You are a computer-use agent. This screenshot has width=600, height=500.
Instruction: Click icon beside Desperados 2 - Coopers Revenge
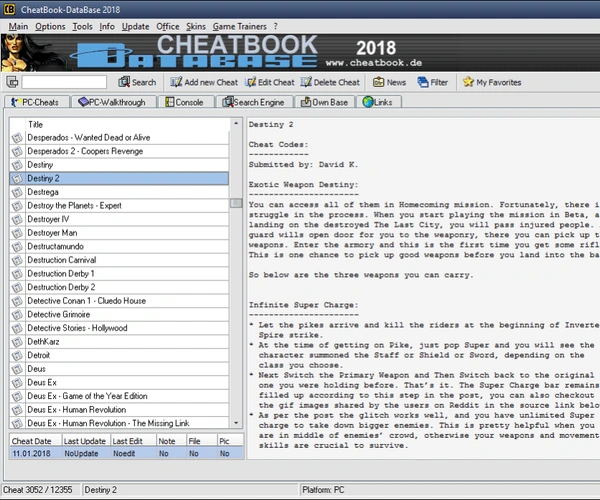coord(17,151)
